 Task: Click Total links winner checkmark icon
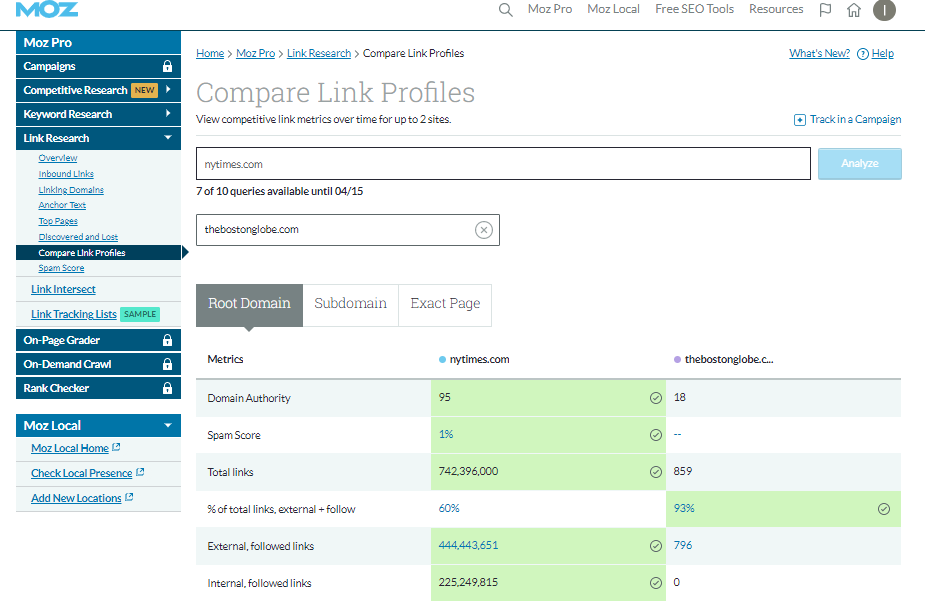click(655, 472)
